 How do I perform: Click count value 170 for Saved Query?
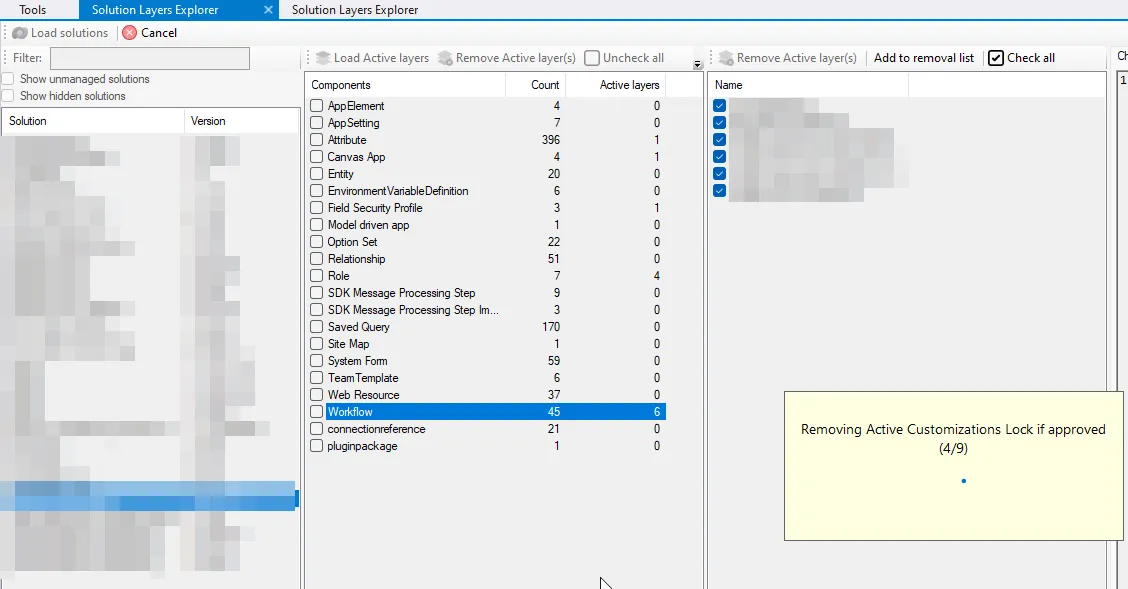click(x=550, y=327)
